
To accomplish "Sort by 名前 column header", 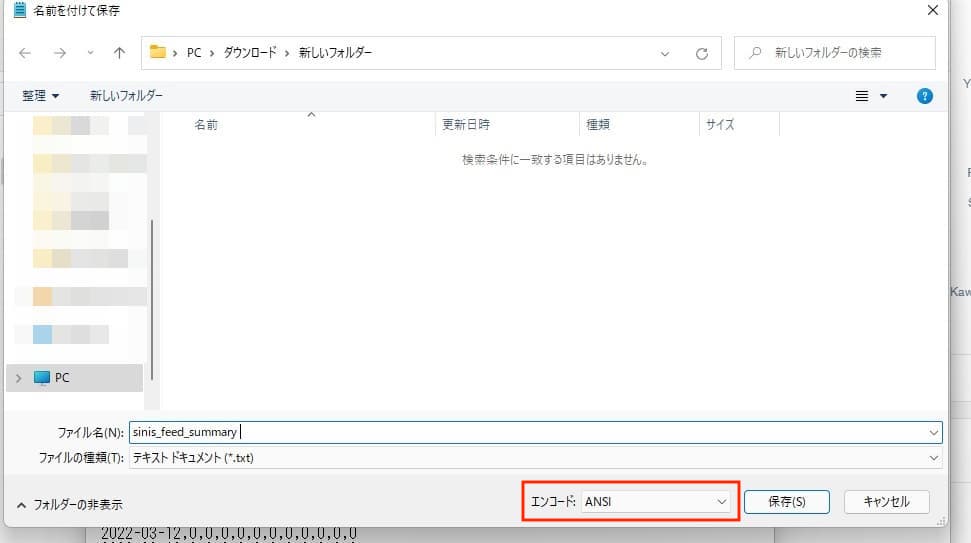I will (x=206, y=124).
